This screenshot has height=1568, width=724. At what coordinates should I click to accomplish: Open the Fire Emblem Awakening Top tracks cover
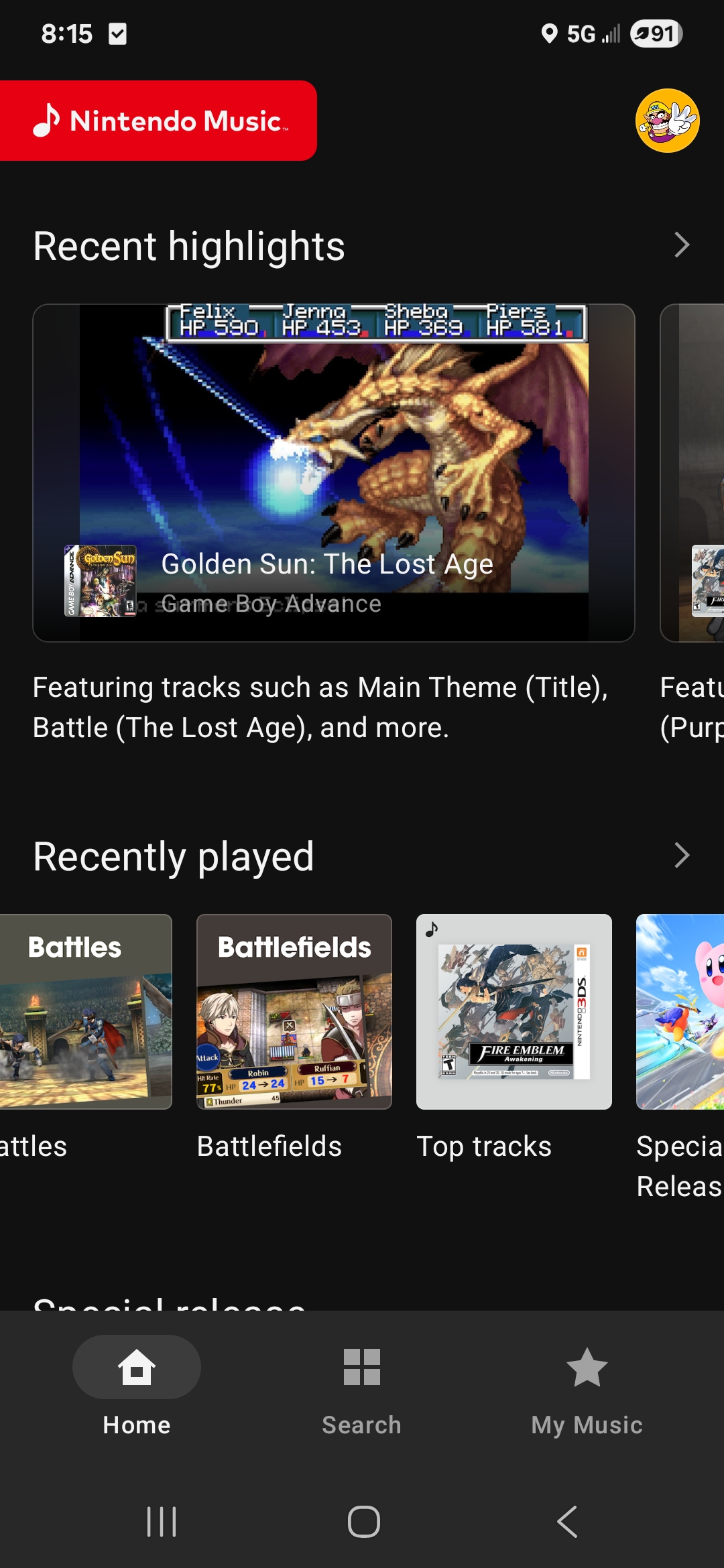[514, 1012]
